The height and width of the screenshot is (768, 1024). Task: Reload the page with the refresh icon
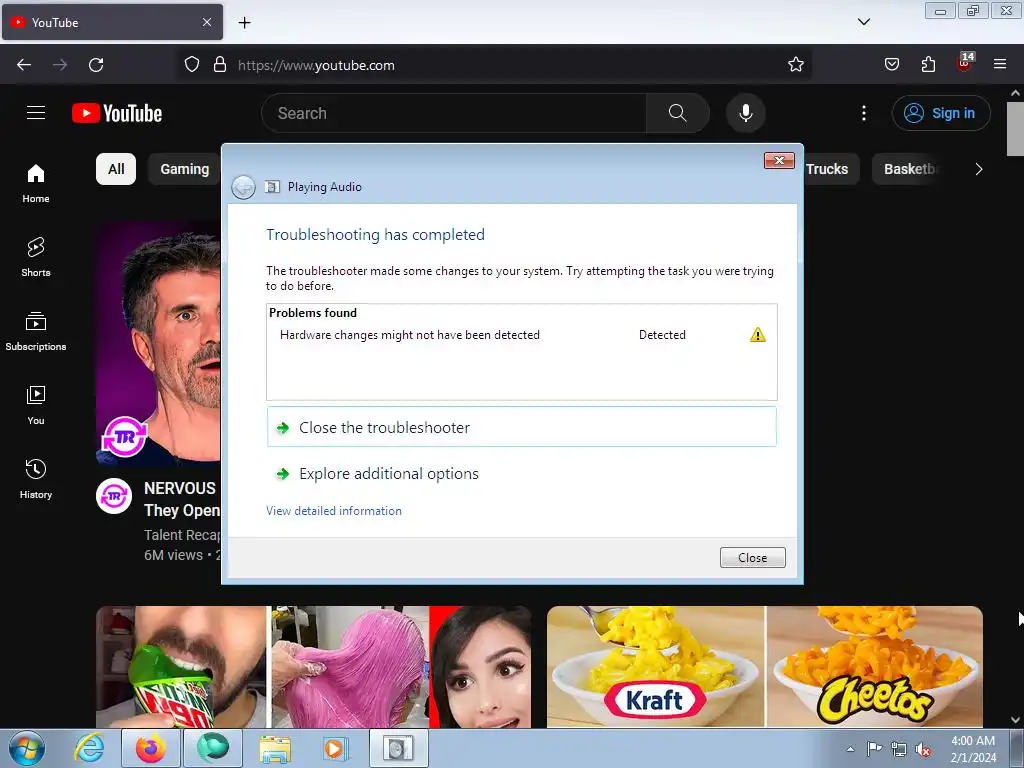coord(96,65)
